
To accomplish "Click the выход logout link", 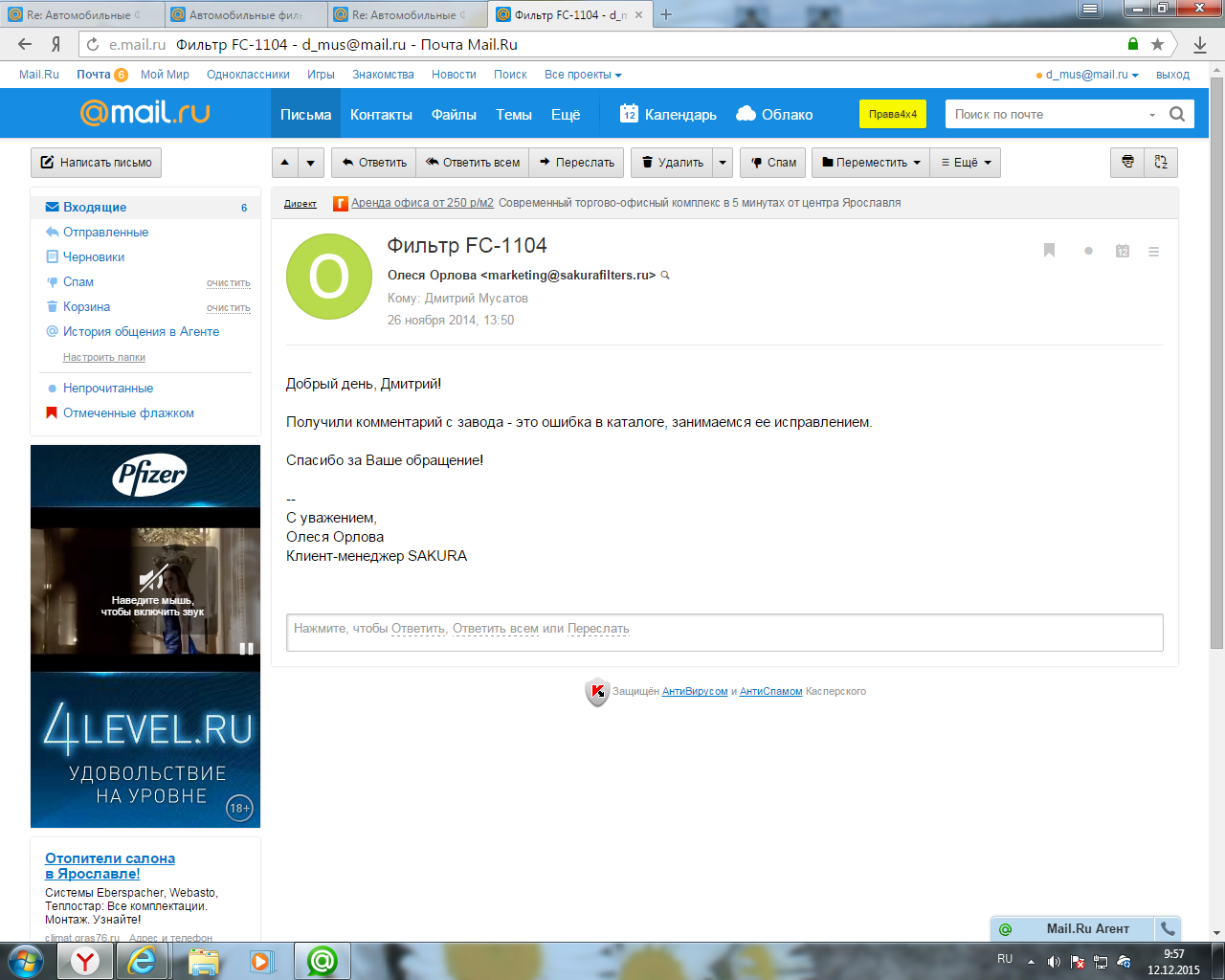I will click(1172, 75).
